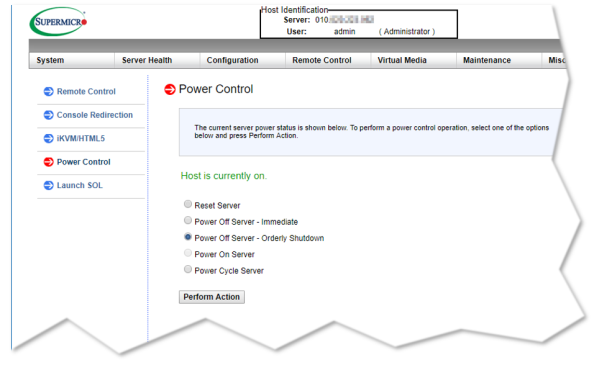Open the Server Health menu
The width and height of the screenshot is (594, 365).
click(157, 60)
